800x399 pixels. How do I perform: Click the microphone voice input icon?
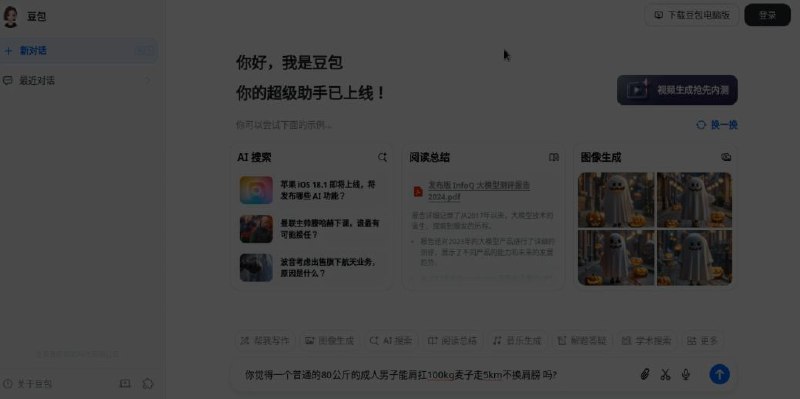click(686, 375)
